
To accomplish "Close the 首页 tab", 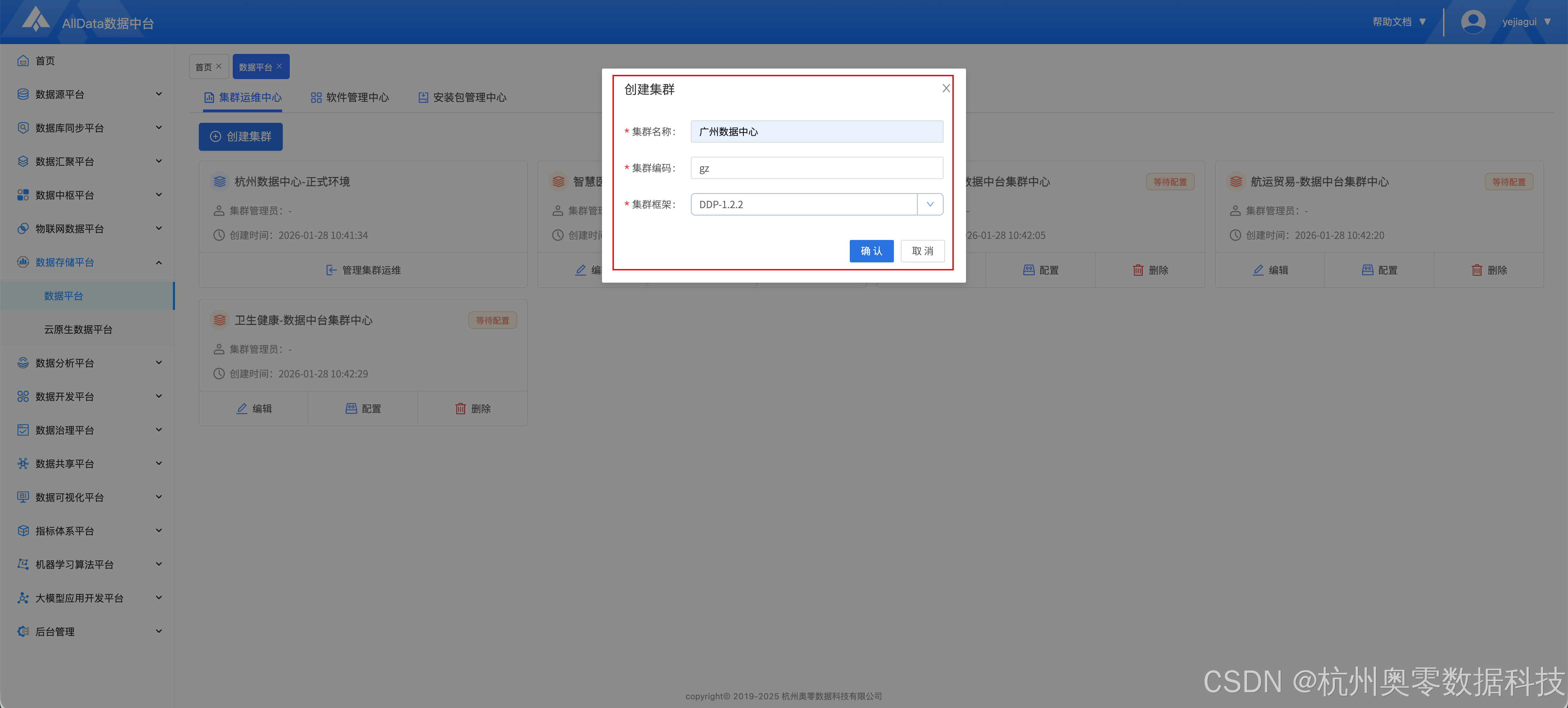I will click(219, 66).
